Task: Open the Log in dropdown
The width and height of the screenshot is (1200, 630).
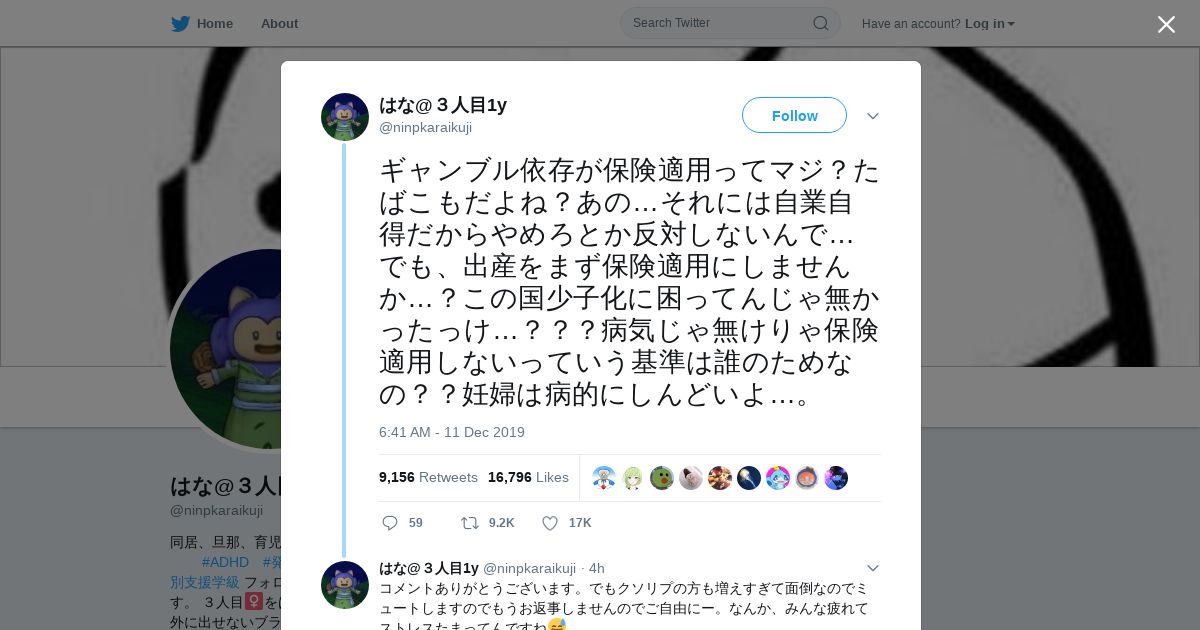Action: (x=990, y=23)
